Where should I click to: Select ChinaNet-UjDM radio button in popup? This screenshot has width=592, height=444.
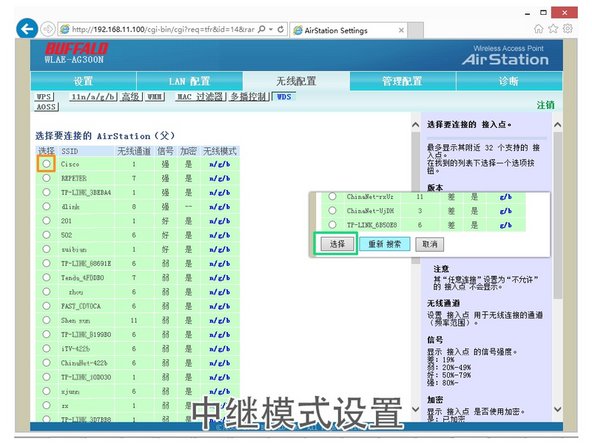point(332,210)
